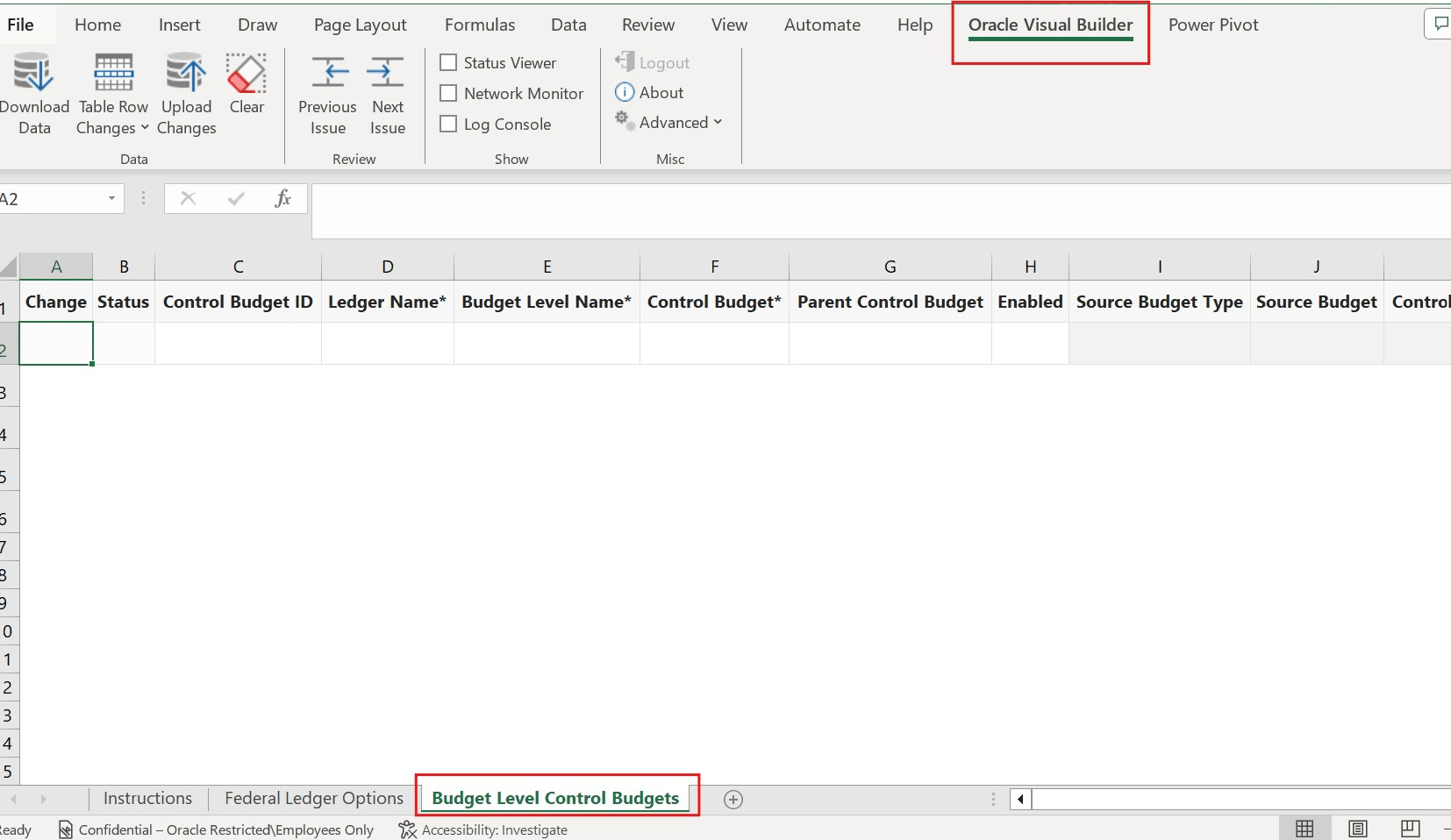This screenshot has width=1451, height=840.
Task: Open the Power Pivot tab
Action: 1213,25
